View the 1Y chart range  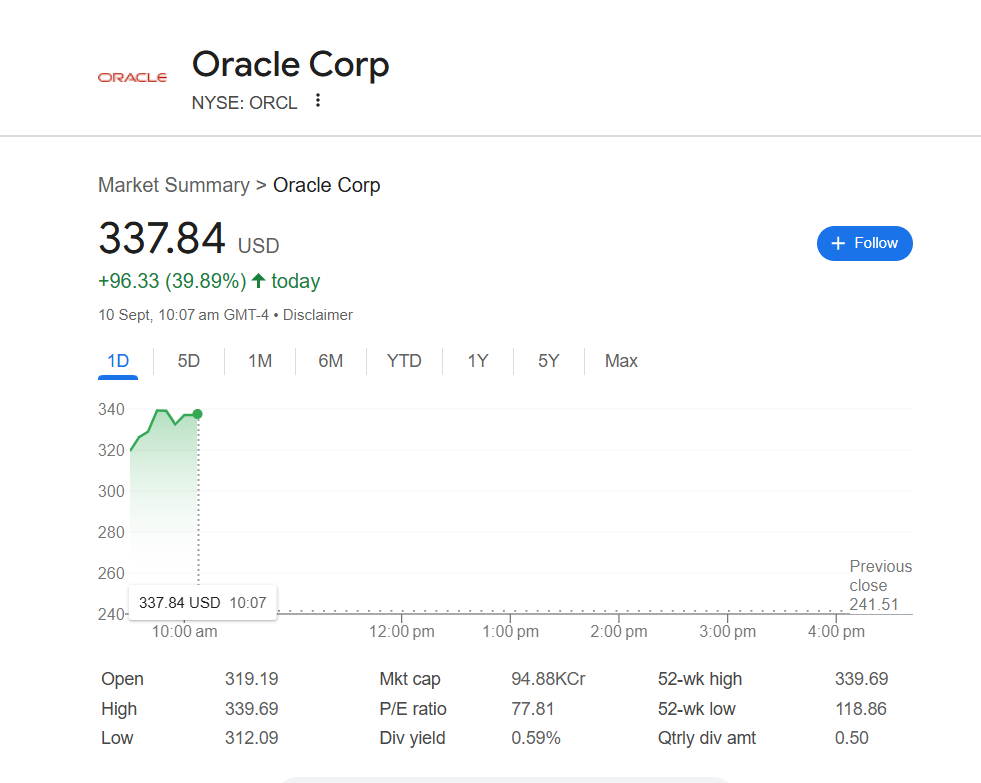(478, 361)
